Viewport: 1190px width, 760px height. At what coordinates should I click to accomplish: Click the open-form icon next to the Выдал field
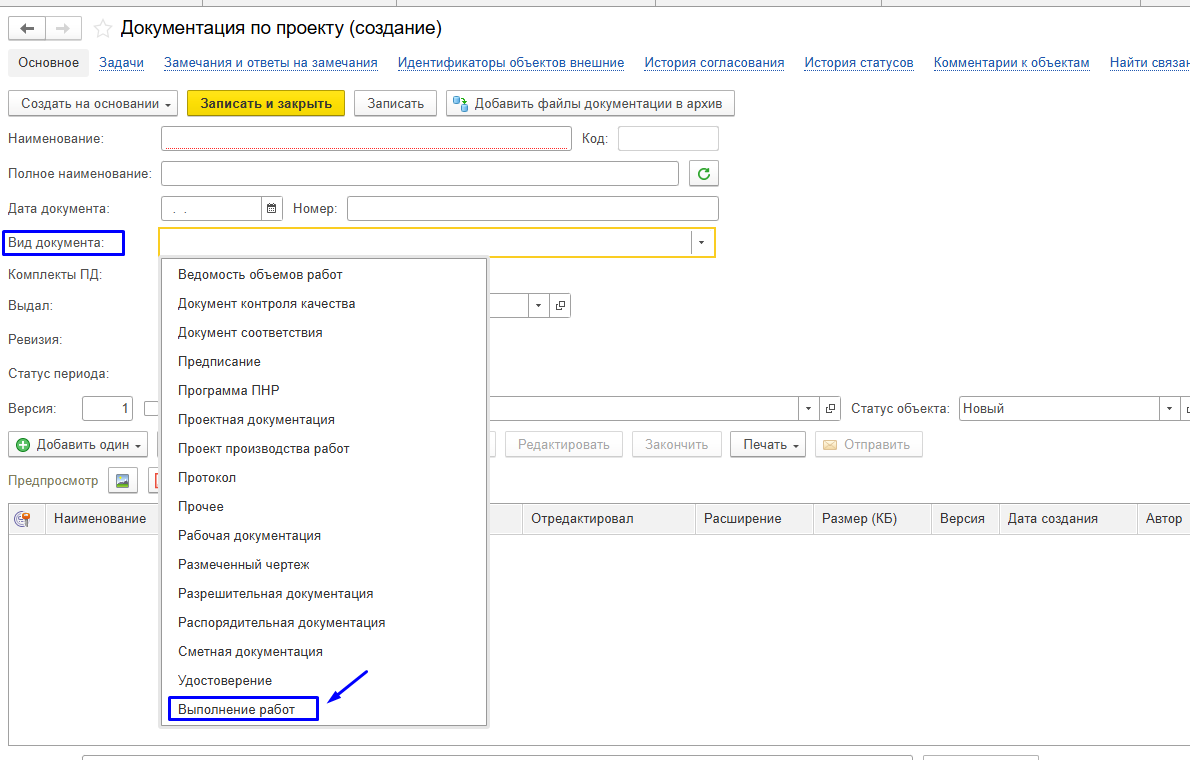click(x=561, y=305)
